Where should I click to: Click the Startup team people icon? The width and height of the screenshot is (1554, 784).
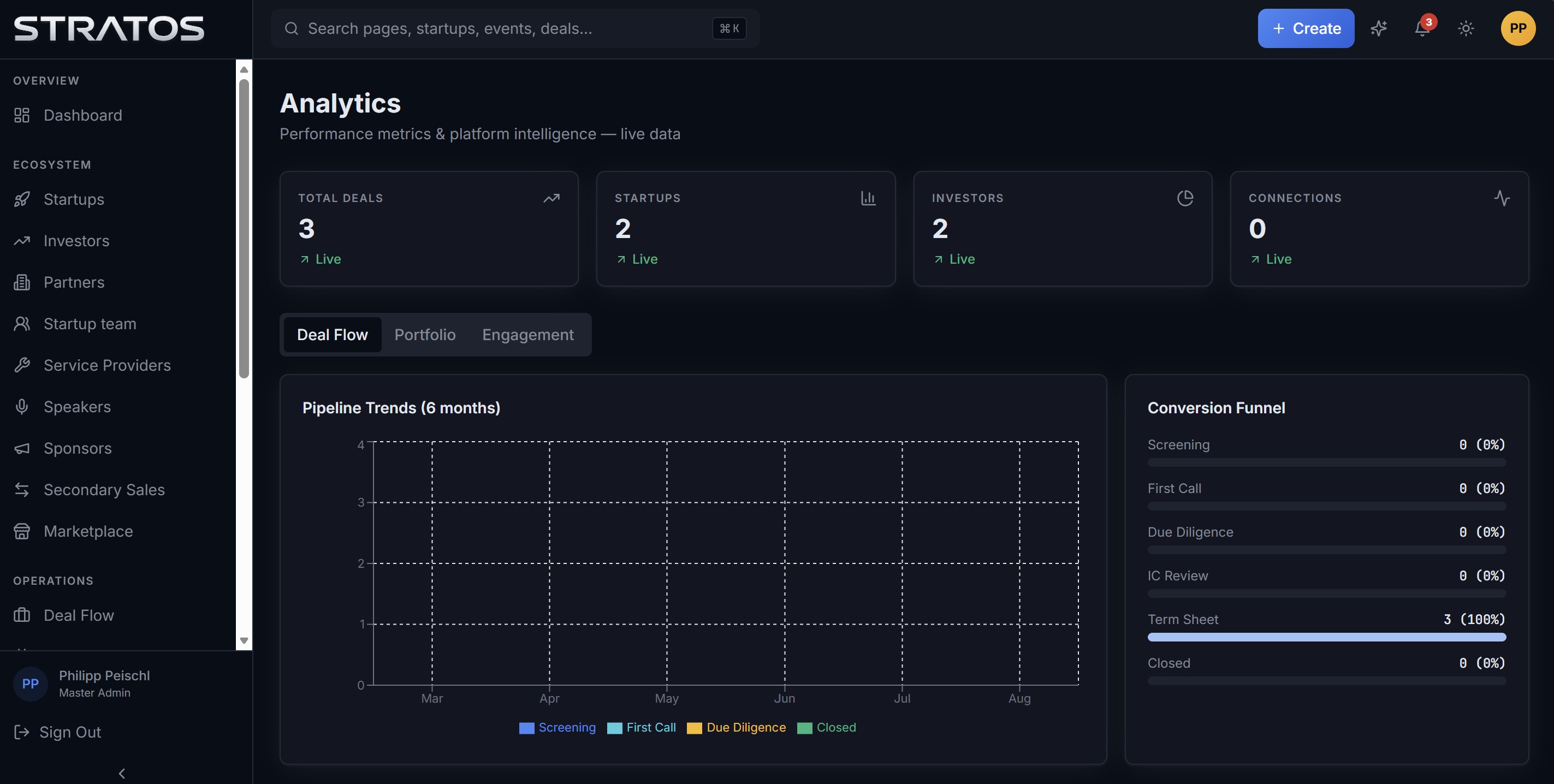pos(22,324)
